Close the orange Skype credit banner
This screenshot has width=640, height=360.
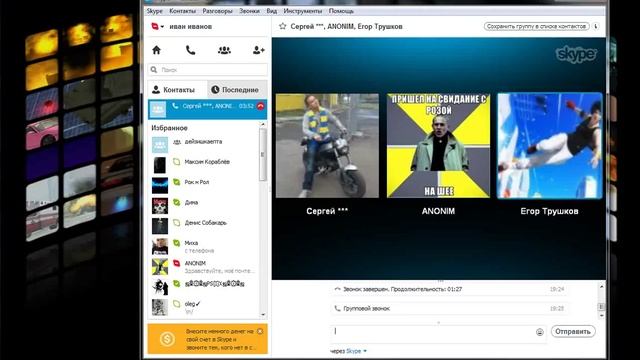260,331
